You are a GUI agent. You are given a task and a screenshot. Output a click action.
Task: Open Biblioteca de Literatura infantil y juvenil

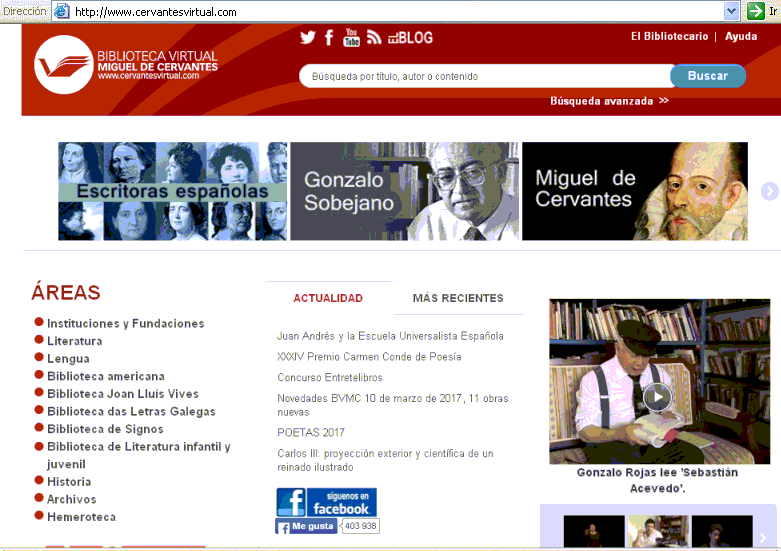138,455
